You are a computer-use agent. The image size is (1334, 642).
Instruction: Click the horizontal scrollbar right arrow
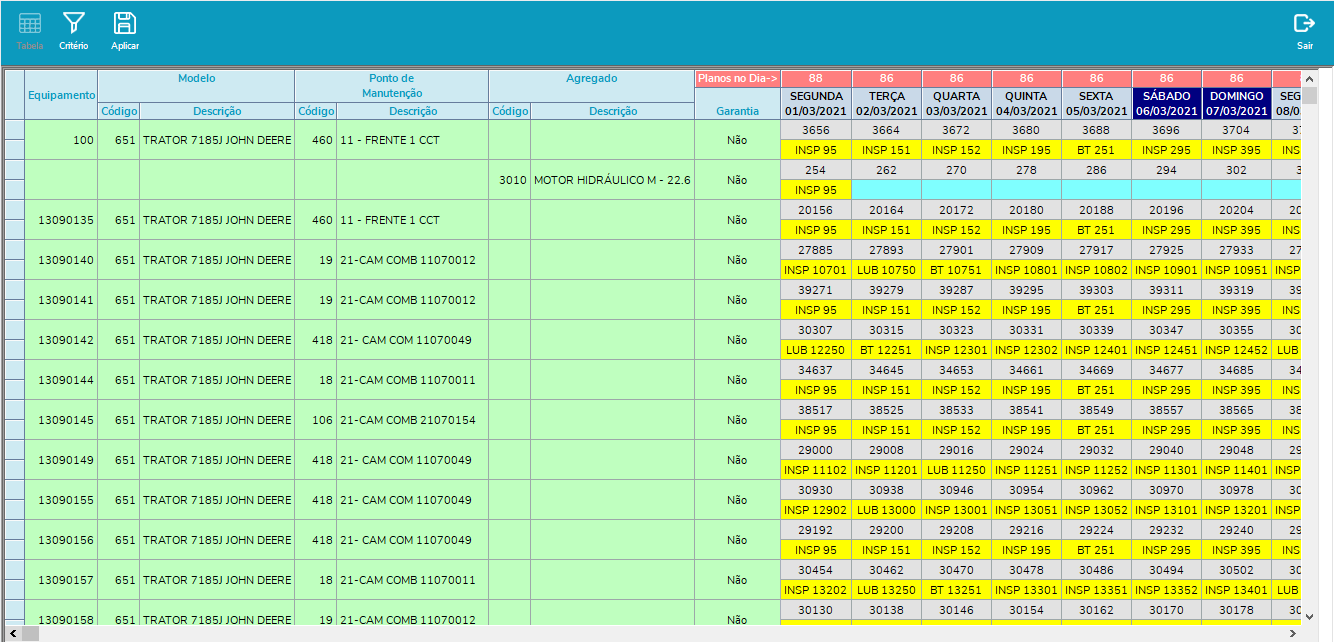point(1294,633)
